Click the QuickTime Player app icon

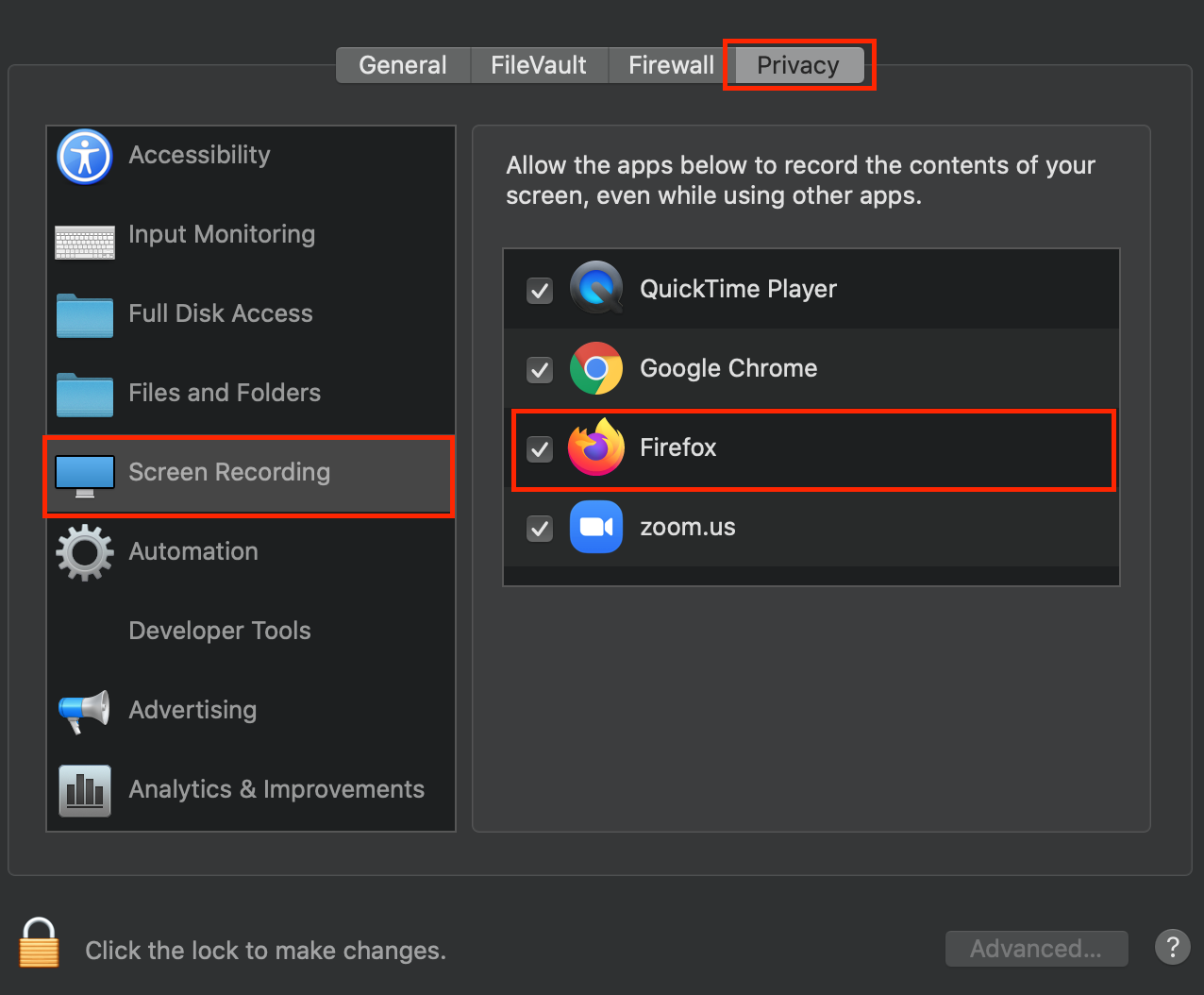pos(596,288)
